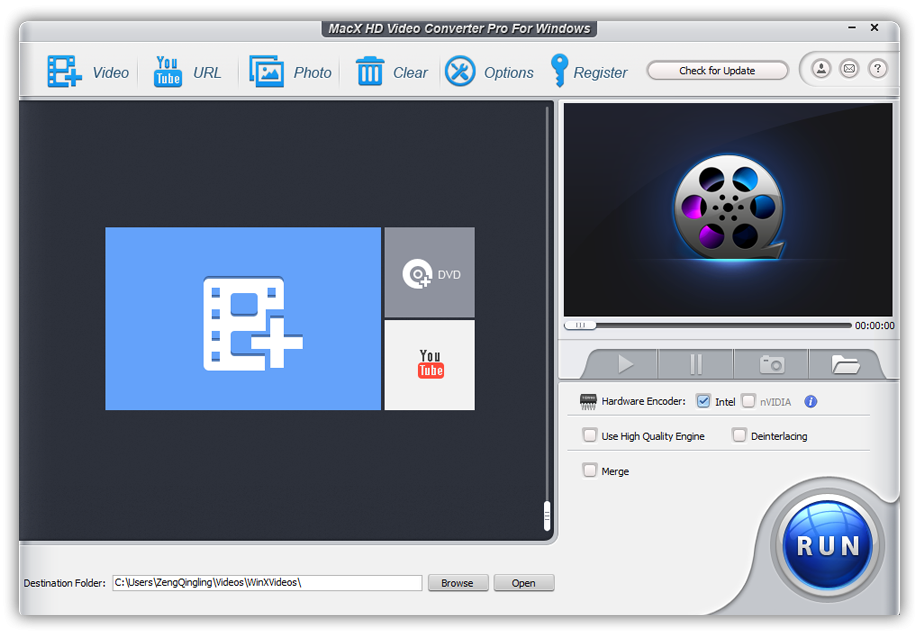Click the URL toolbar label
Screen dimensions: 915x635
[x=207, y=72]
